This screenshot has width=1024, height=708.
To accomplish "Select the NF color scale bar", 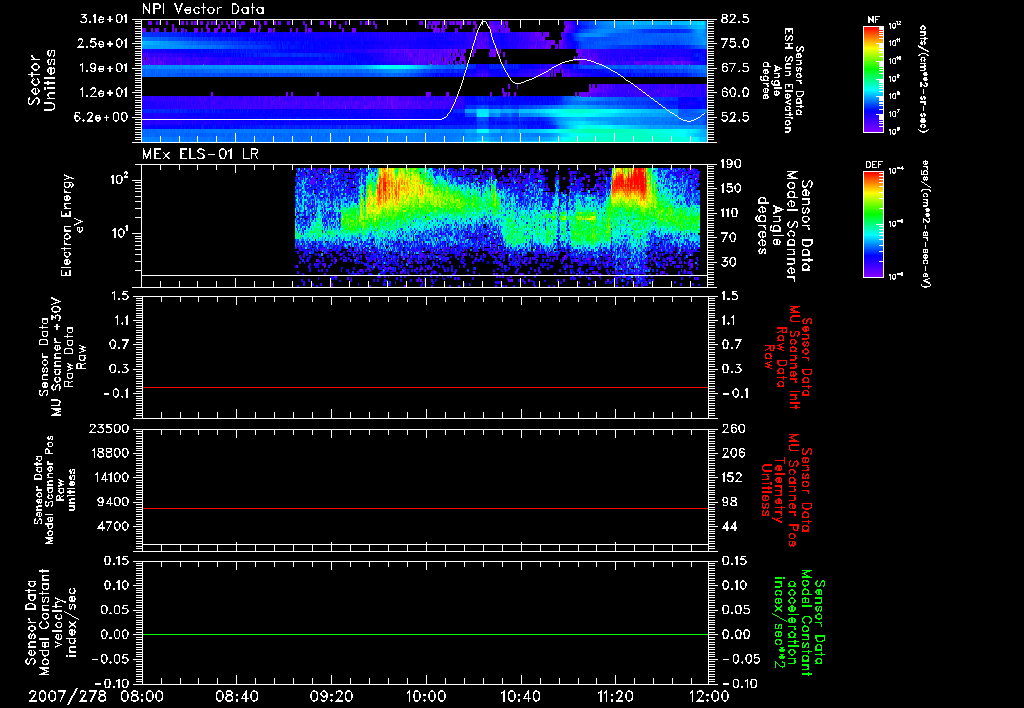I will point(873,78).
